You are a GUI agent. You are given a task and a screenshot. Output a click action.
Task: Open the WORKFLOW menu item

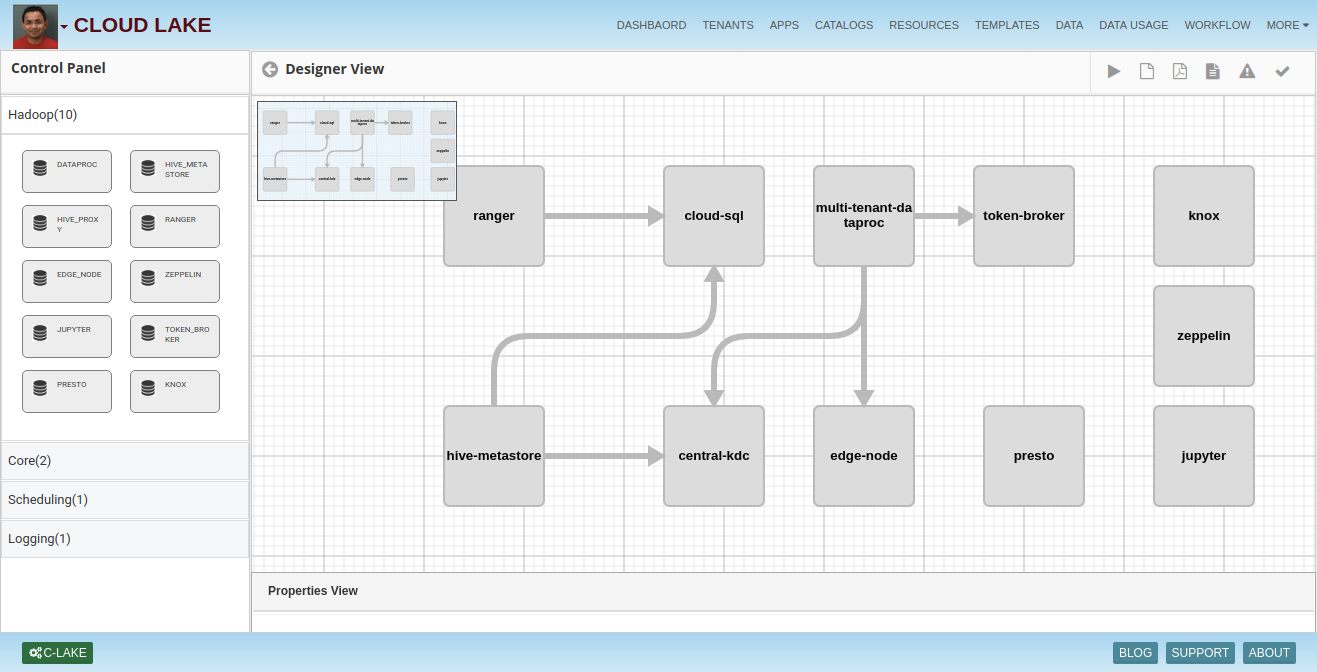point(1217,25)
